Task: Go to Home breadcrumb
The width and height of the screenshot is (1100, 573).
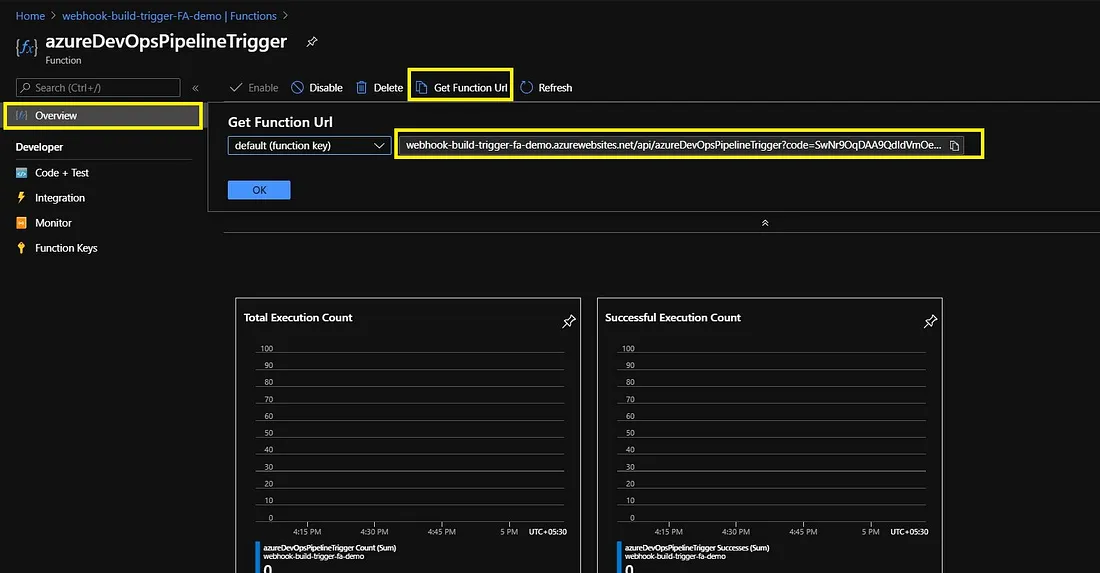Action: point(30,15)
